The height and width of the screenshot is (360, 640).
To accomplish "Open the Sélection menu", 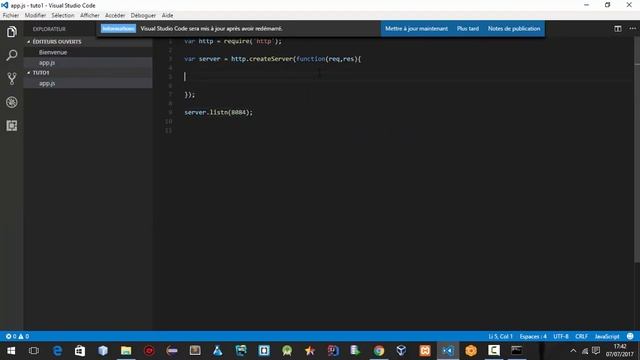I will click(x=62, y=16).
